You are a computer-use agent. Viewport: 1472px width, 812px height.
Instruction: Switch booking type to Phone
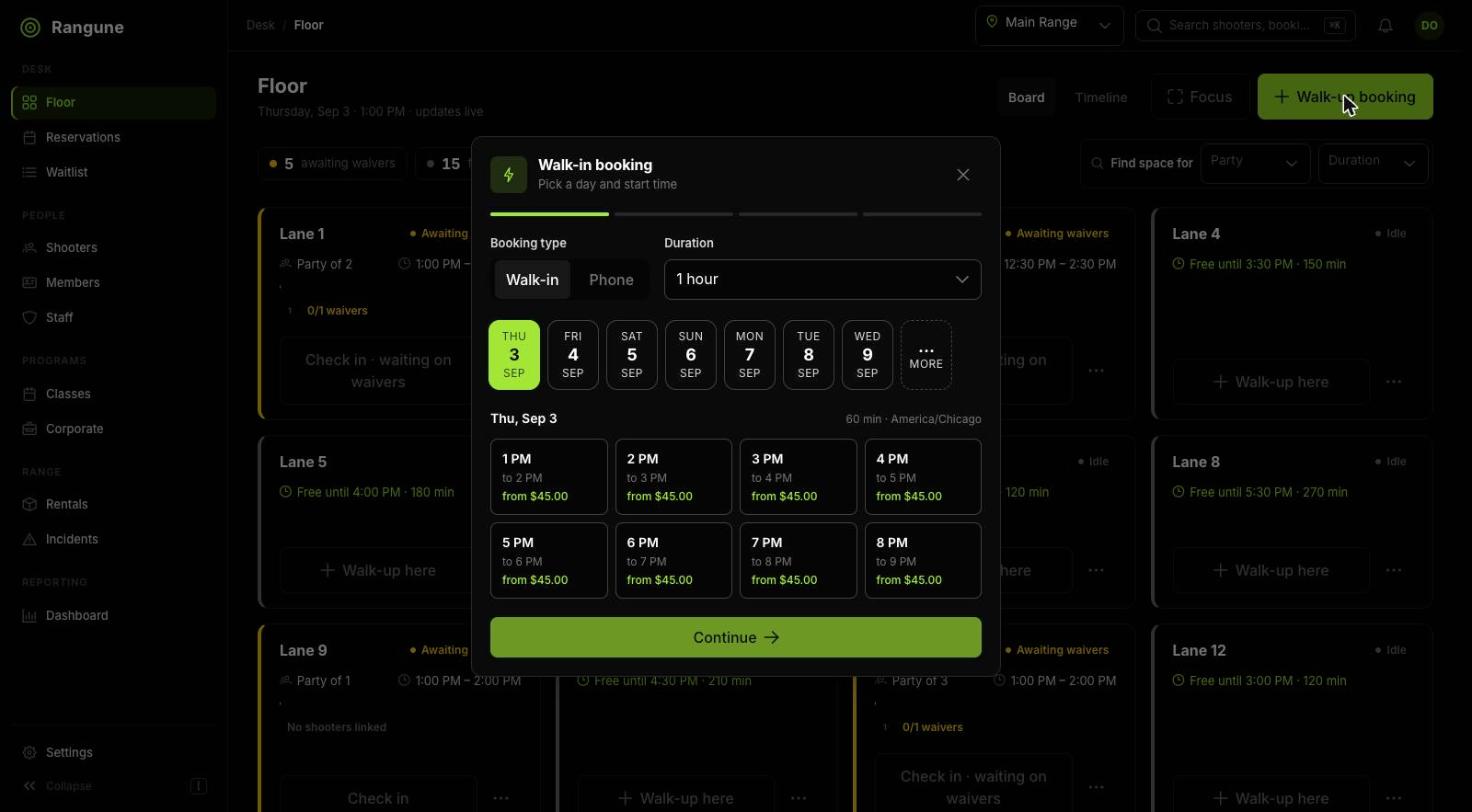click(611, 280)
